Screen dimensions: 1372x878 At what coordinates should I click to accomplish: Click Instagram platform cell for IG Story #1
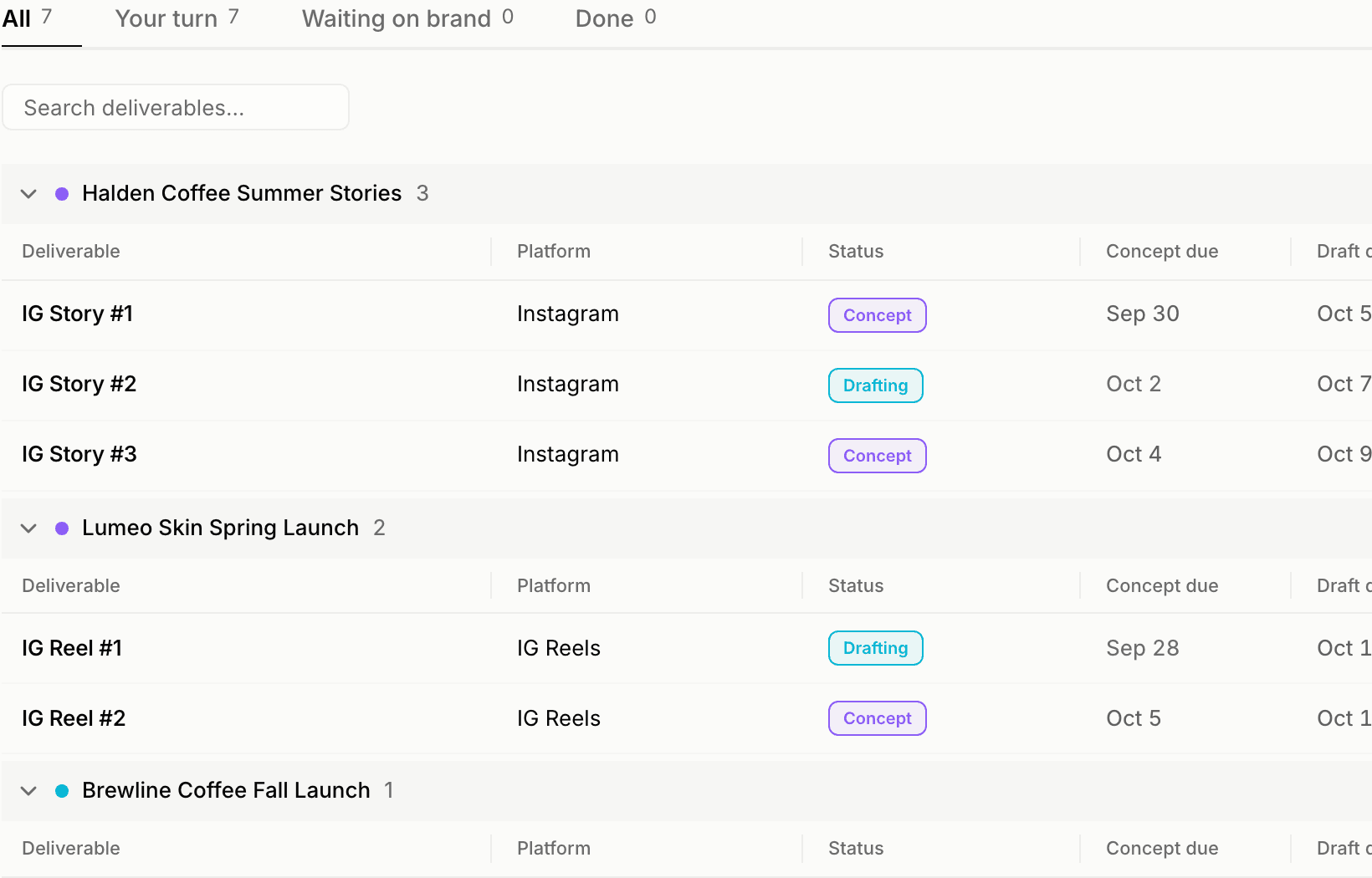[568, 314]
